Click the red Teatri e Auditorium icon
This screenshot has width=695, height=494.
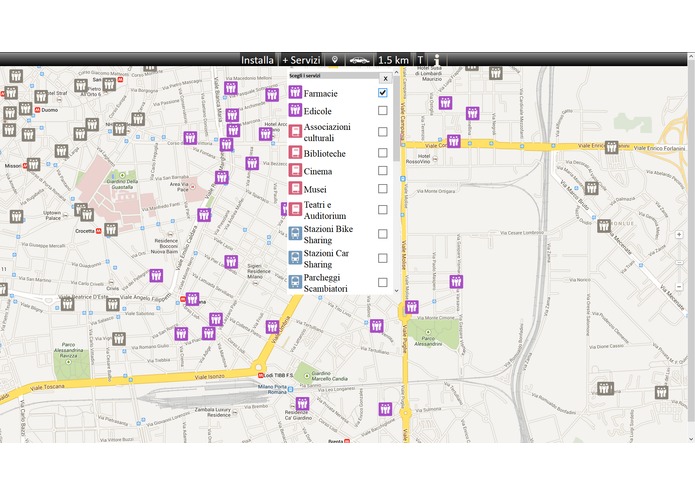click(x=295, y=209)
